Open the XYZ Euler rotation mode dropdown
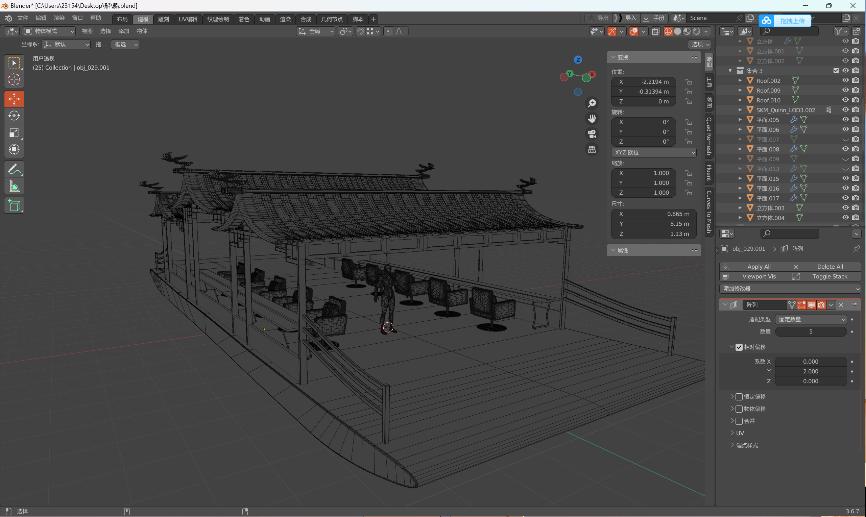Screen dimensions: 866x517 click(654, 152)
